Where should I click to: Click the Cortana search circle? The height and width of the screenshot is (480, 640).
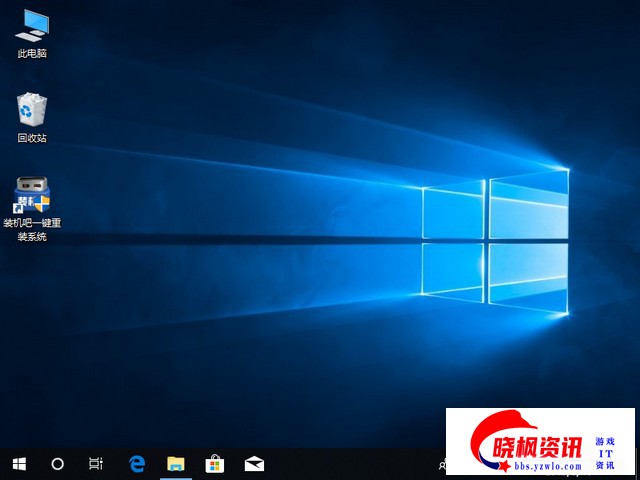pos(57,464)
